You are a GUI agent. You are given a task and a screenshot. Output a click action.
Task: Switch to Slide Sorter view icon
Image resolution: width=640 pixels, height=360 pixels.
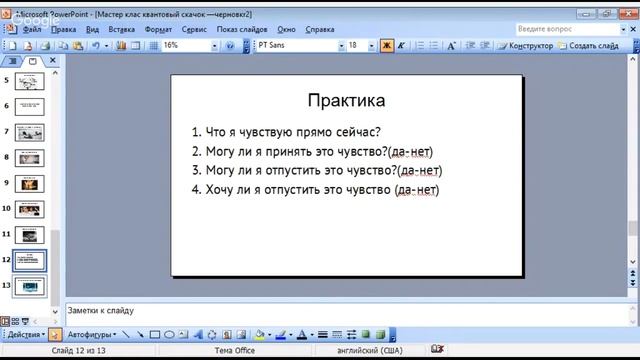click(15, 321)
